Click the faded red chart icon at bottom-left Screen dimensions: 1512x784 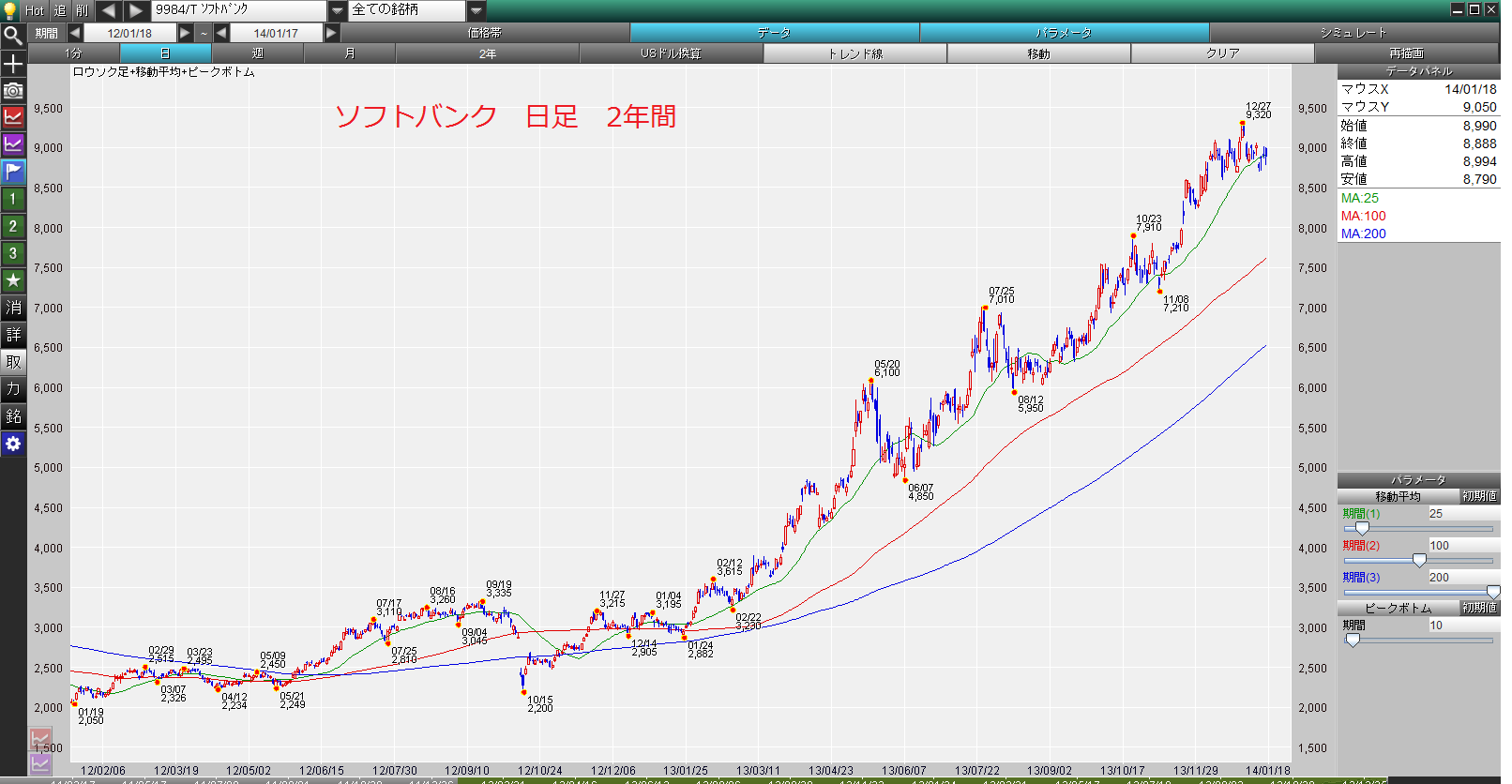point(39,739)
